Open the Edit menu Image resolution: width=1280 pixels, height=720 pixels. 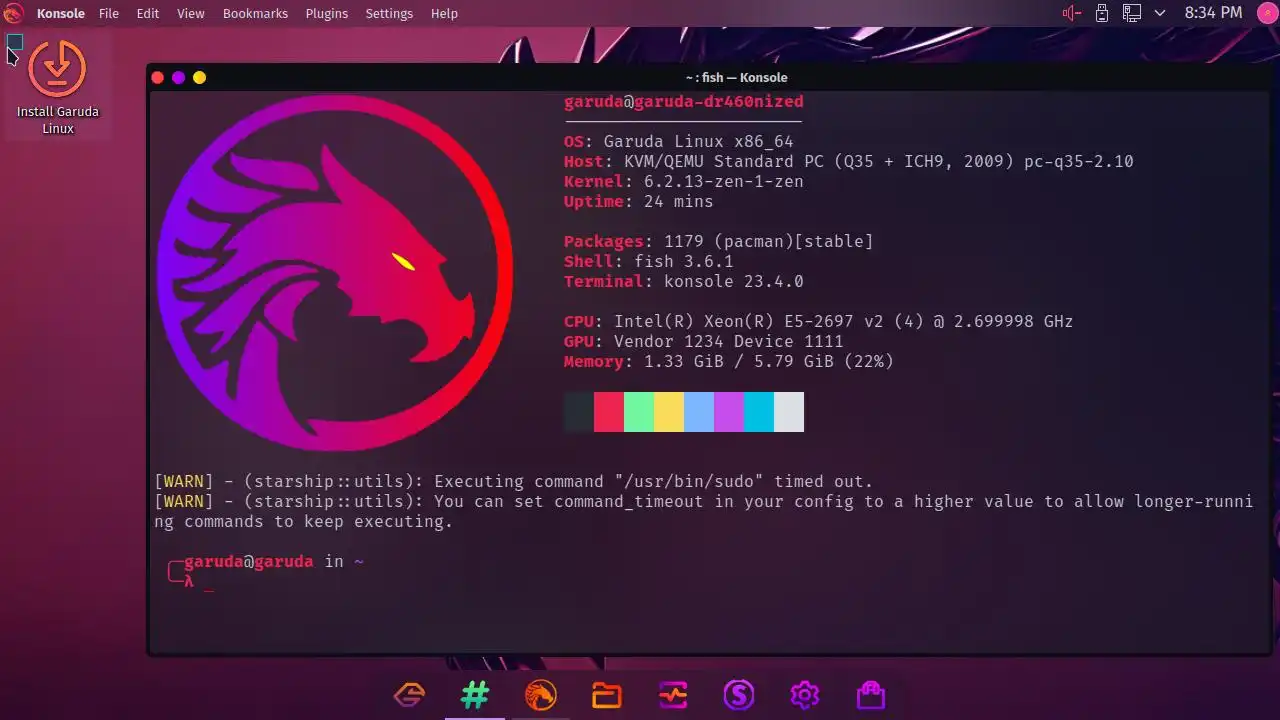(148, 13)
